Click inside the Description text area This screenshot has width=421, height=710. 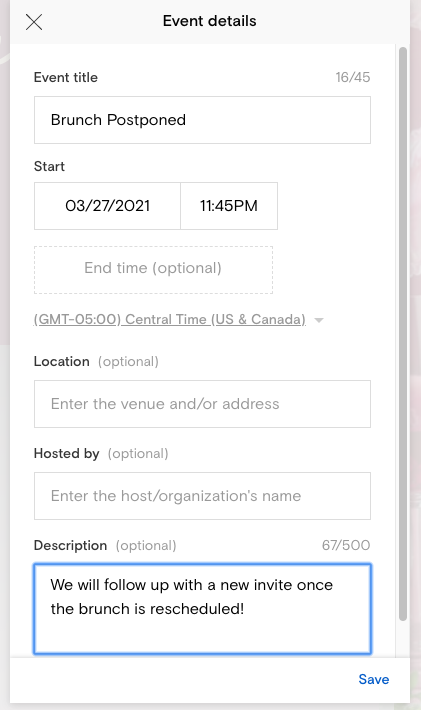[202, 609]
